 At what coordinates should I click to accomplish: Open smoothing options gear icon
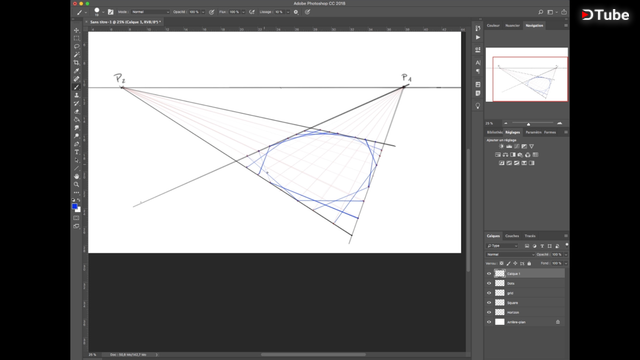click(x=296, y=12)
